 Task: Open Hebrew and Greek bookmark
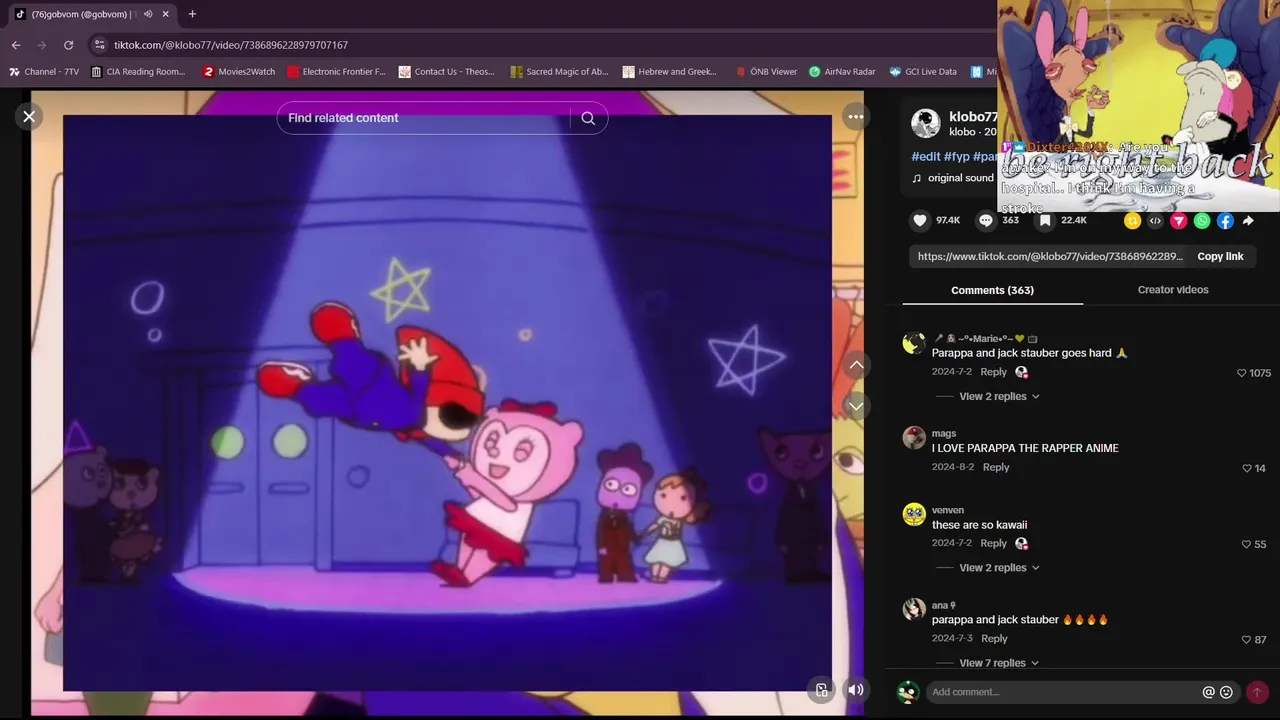(x=670, y=72)
